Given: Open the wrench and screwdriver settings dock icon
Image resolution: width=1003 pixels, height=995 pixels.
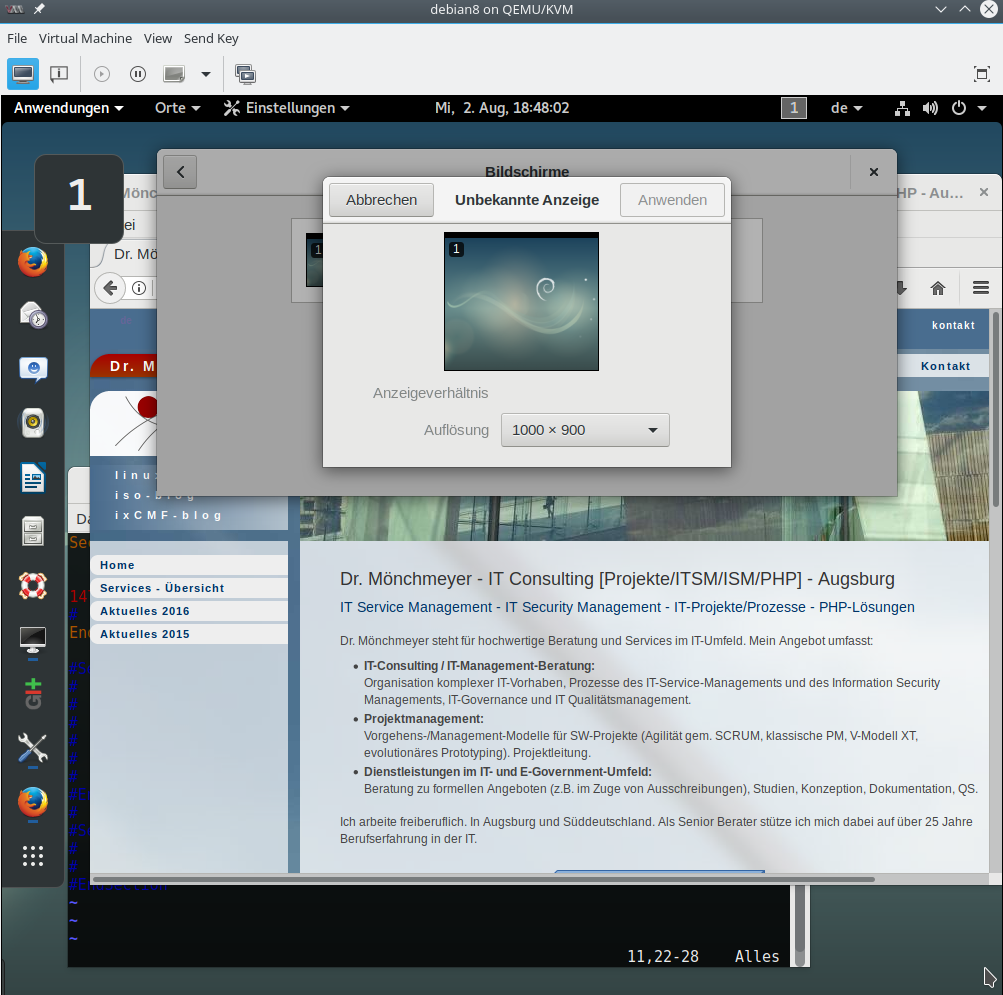Looking at the screenshot, I should pos(33,747).
